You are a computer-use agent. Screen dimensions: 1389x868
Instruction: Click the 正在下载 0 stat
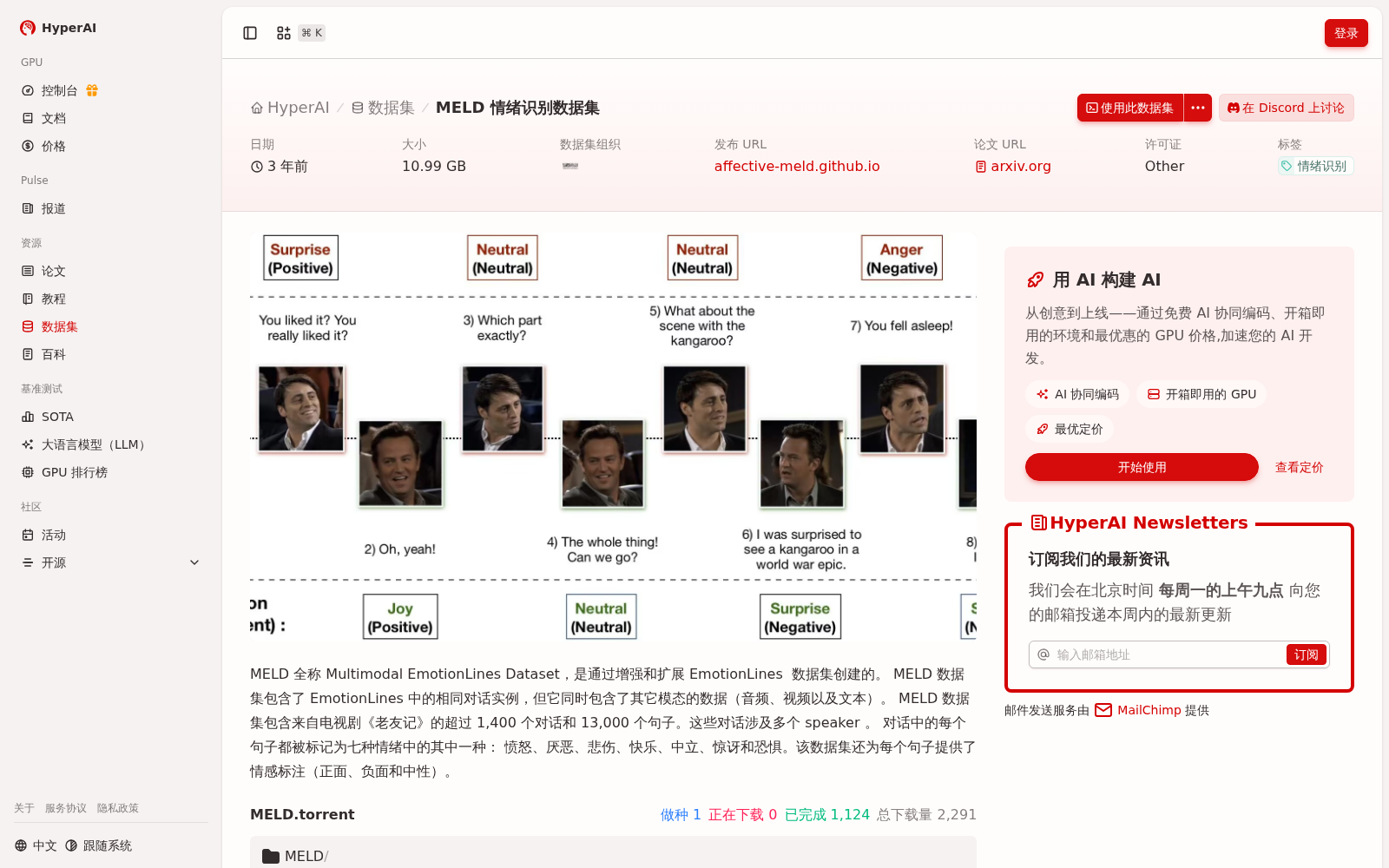743,814
